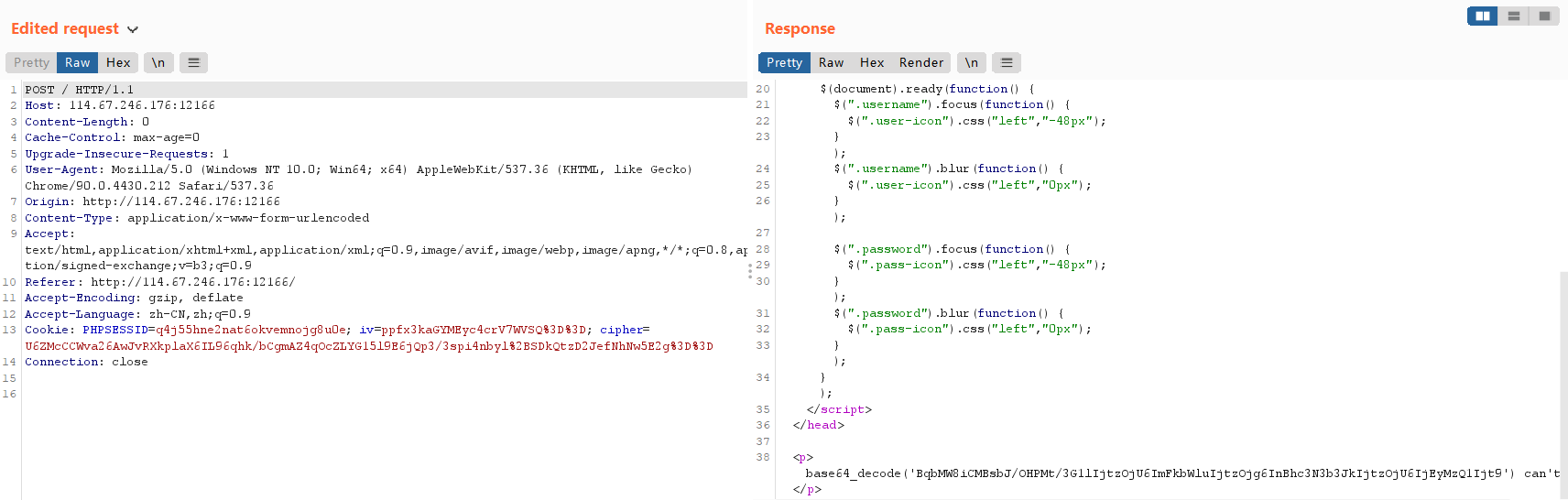Open the Render tab in Response
This screenshot has width=1568, height=500.
[921, 62]
